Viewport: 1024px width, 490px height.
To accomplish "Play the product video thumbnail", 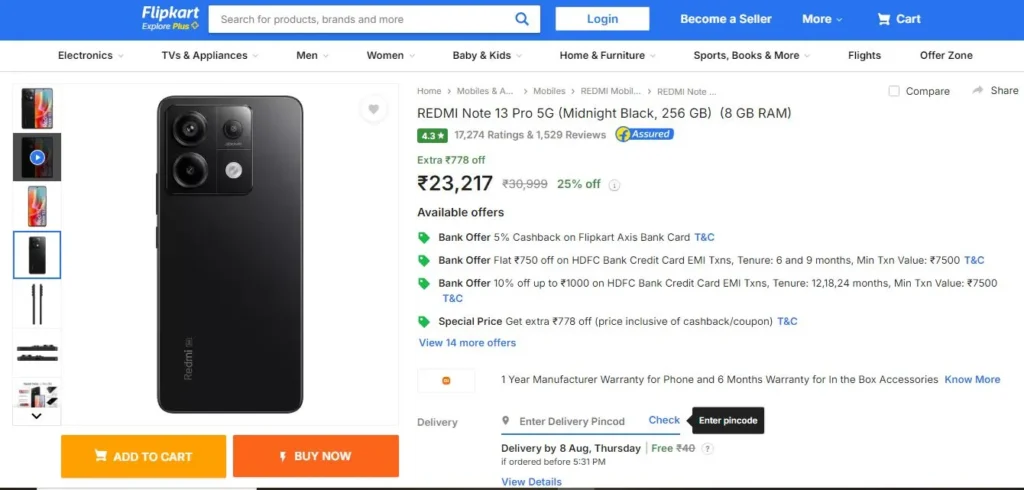I will (x=37, y=157).
